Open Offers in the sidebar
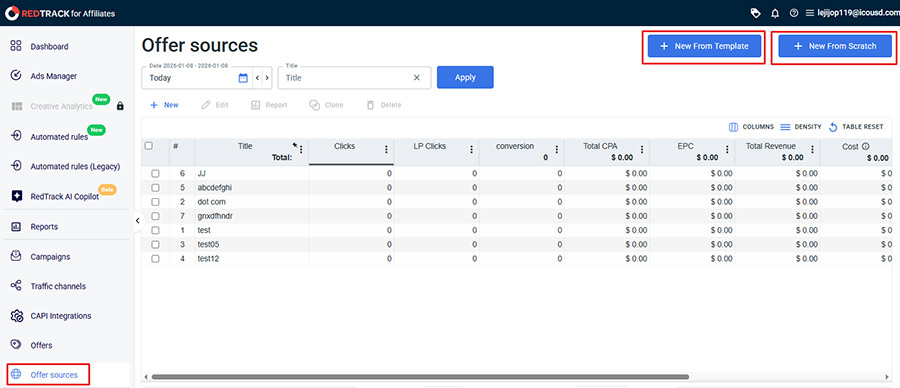 [41, 345]
